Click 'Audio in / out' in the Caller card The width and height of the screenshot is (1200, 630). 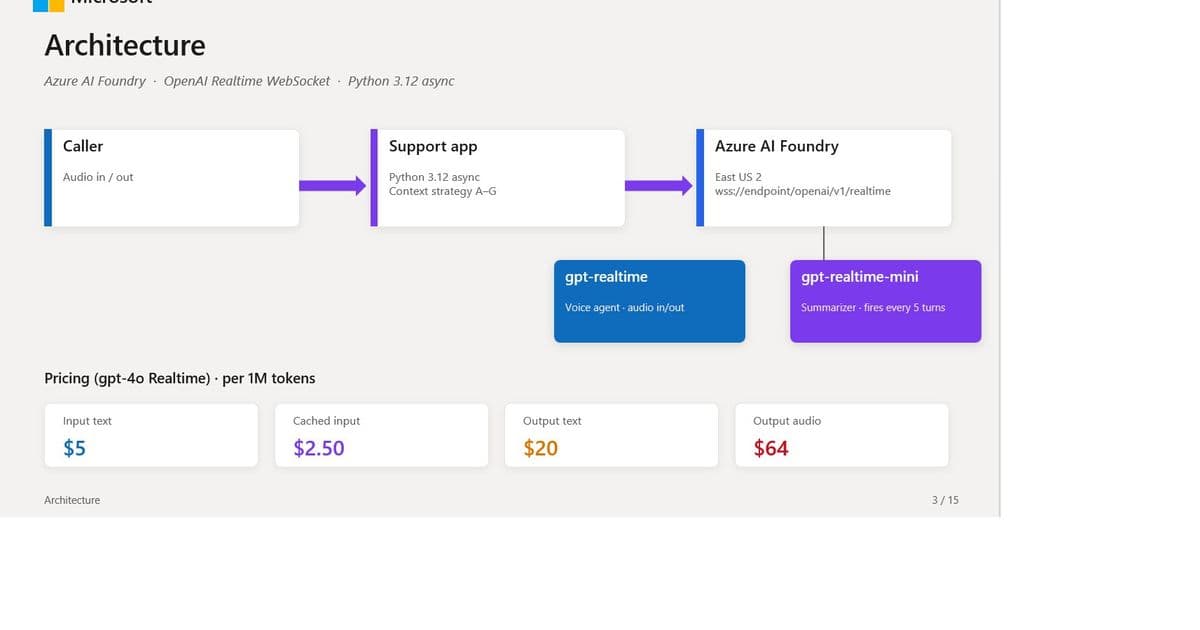pyautogui.click(x=98, y=177)
